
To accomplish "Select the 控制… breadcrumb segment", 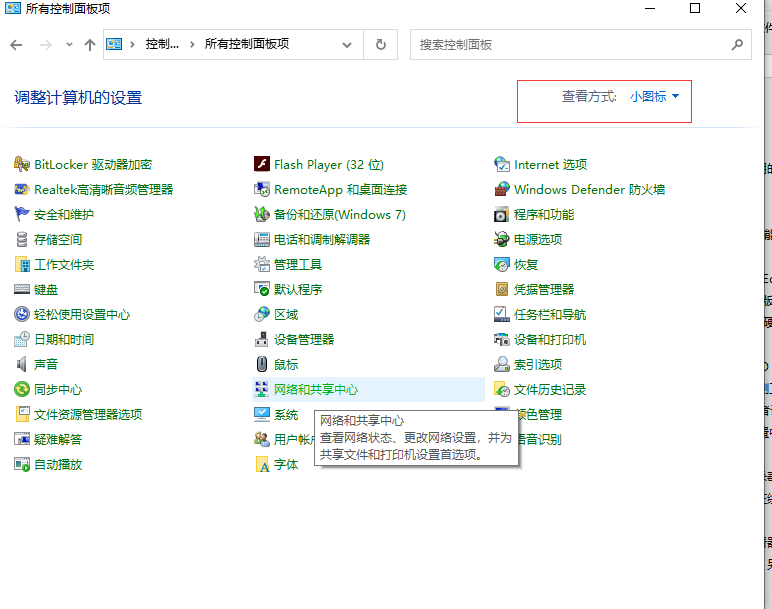I will [x=164, y=45].
